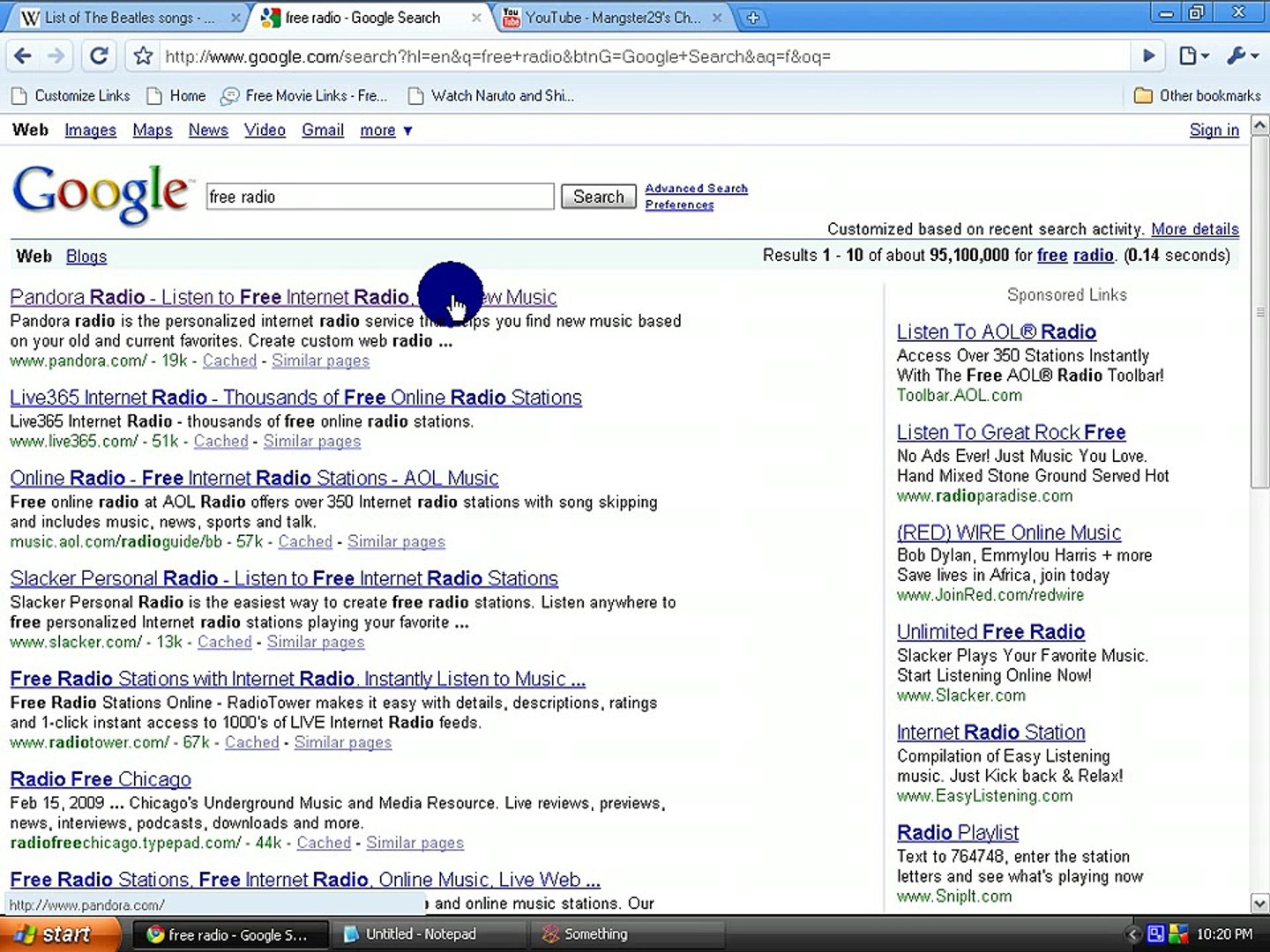Screen dimensions: 1270x952
Task: Open the Home bookmark
Action: pyautogui.click(x=176, y=96)
